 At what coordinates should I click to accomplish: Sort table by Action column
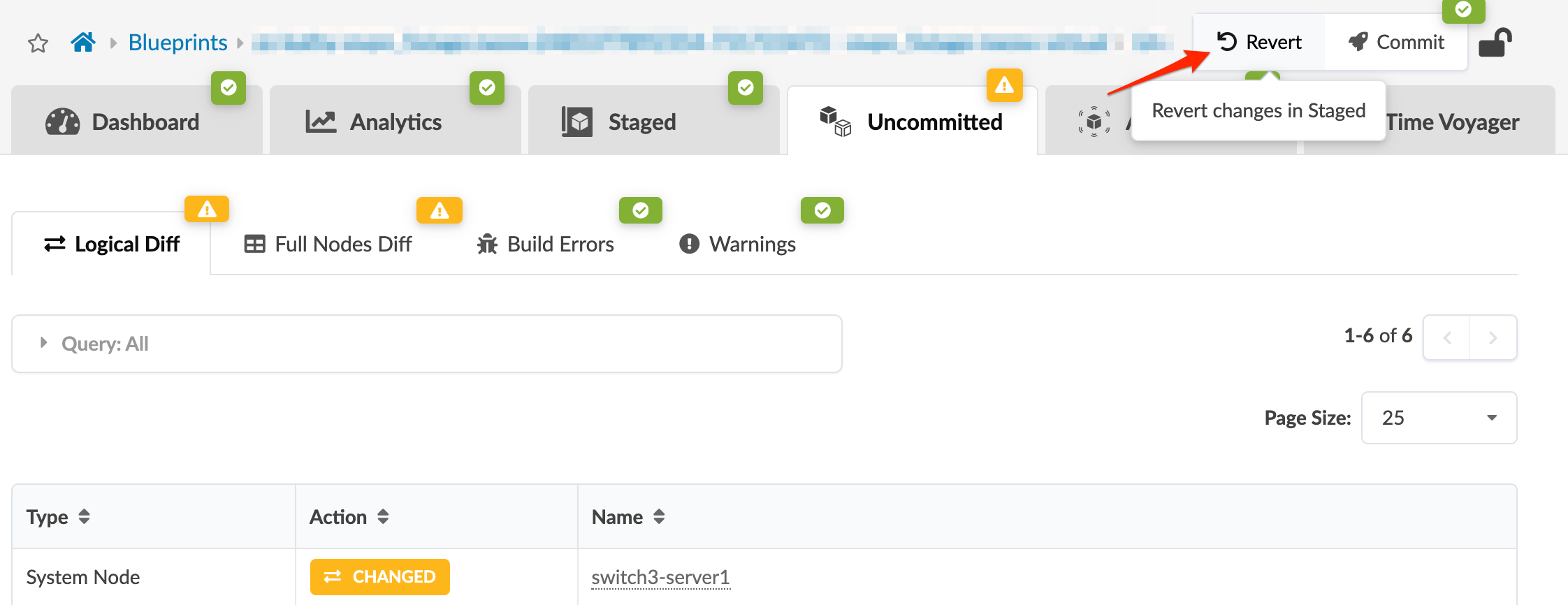coord(383,517)
